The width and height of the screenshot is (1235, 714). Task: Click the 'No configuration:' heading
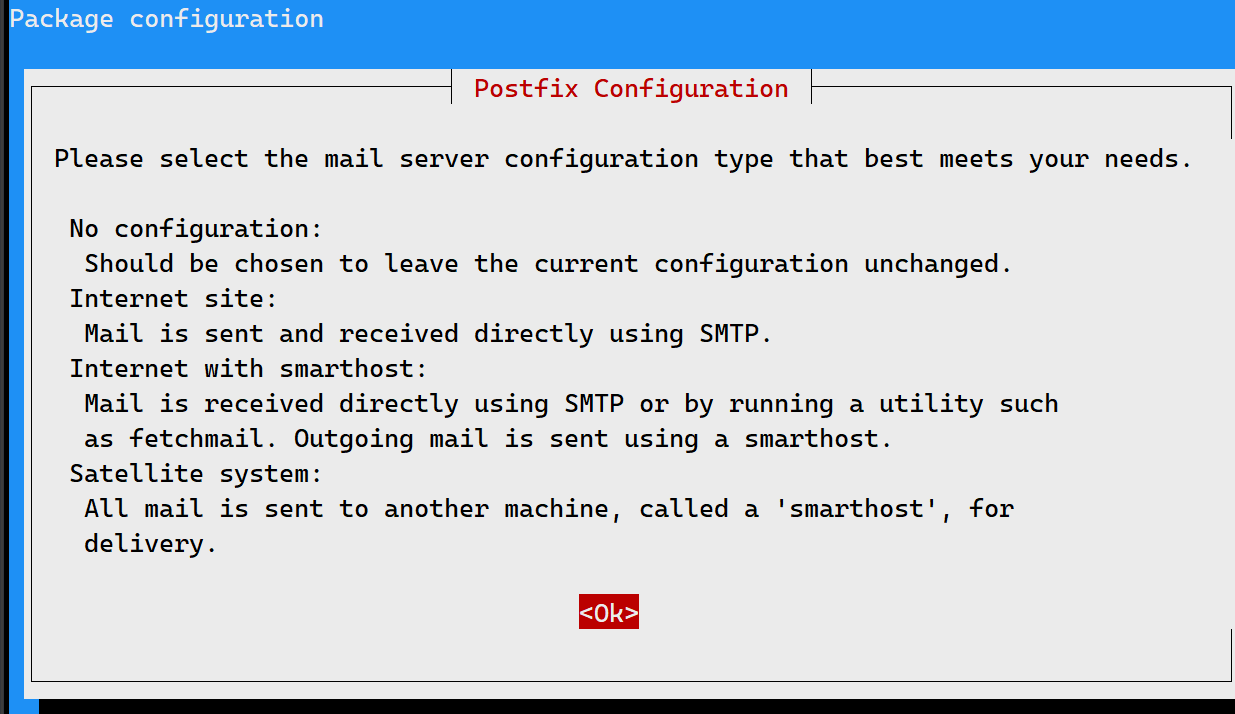196,228
